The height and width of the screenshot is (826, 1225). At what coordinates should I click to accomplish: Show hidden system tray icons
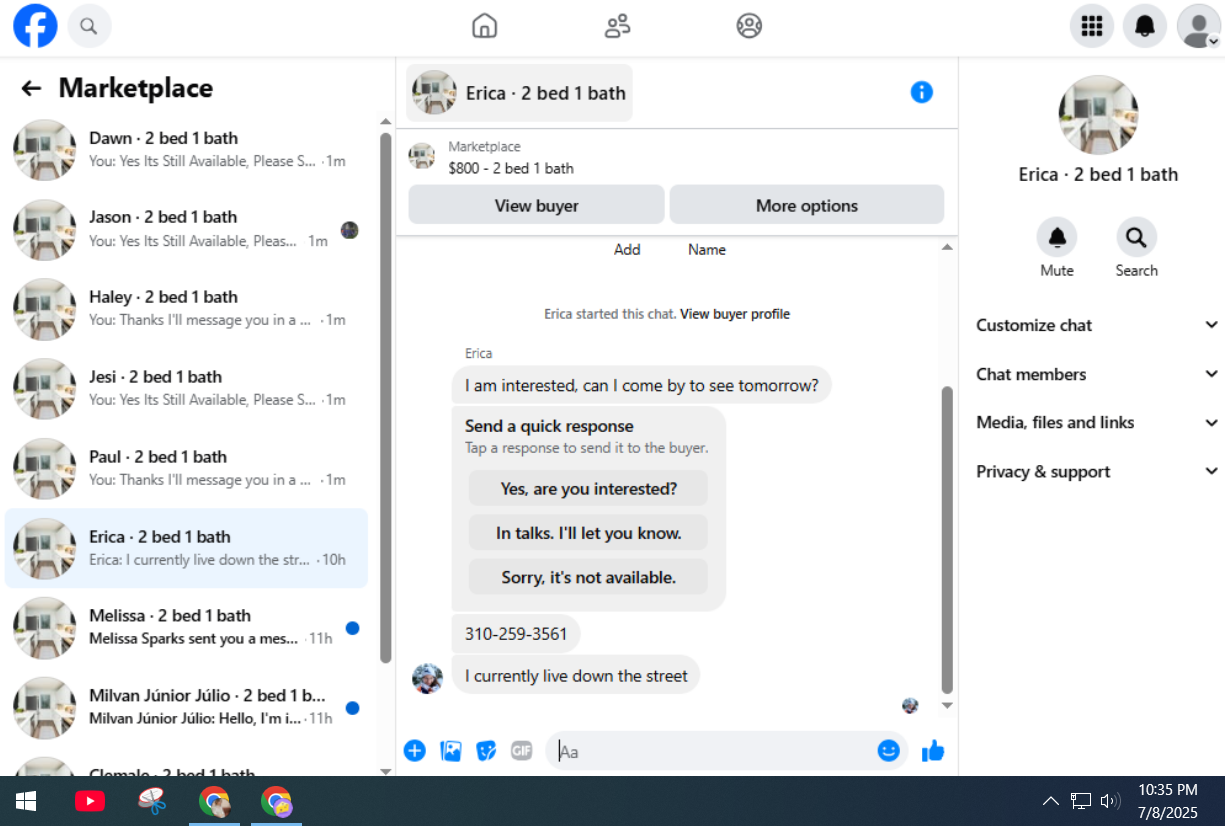[x=1051, y=801]
